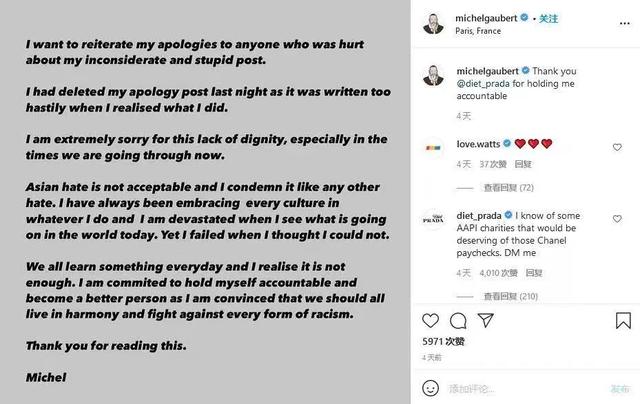Open love.watts profile avatar
The image size is (640, 404).
click(x=433, y=148)
